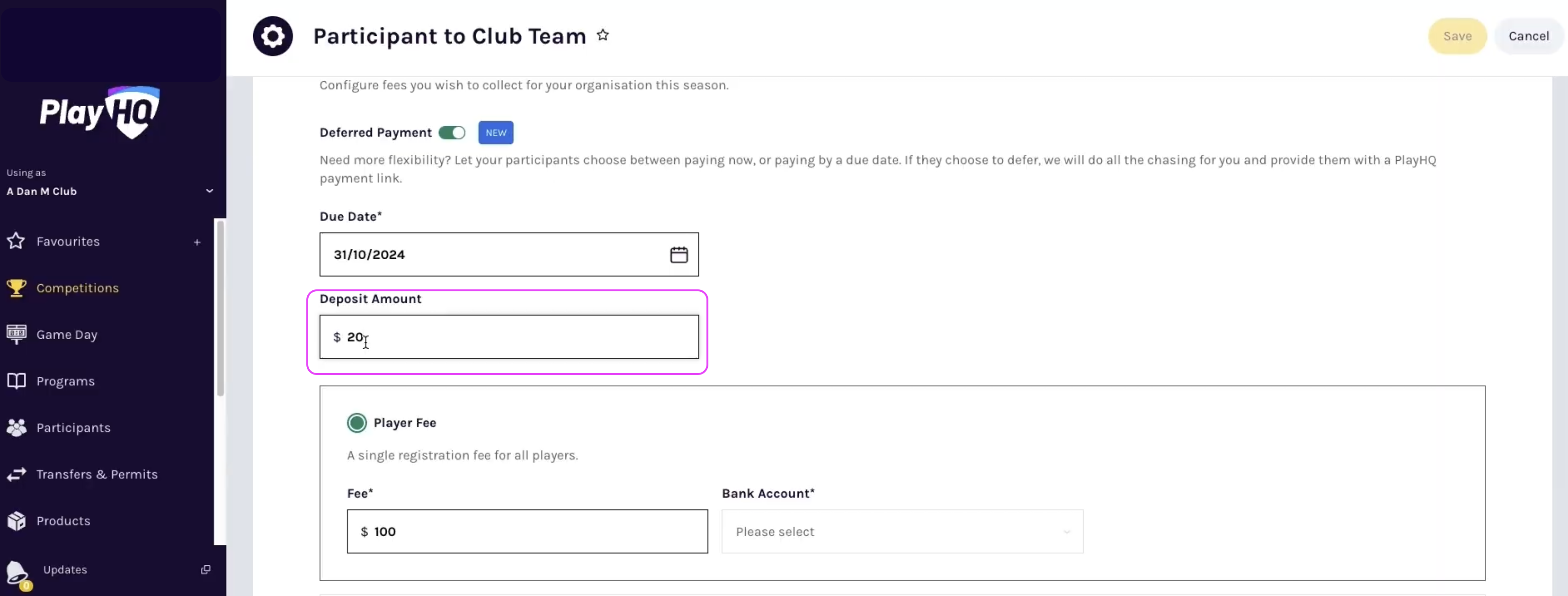Open Favourites from the sidebar
The width and height of the screenshot is (1568, 596).
tap(67, 241)
